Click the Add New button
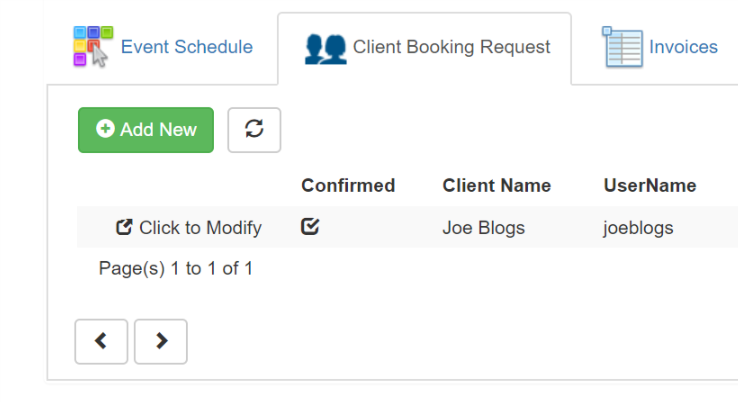This screenshot has height=402, width=738. click(x=146, y=130)
